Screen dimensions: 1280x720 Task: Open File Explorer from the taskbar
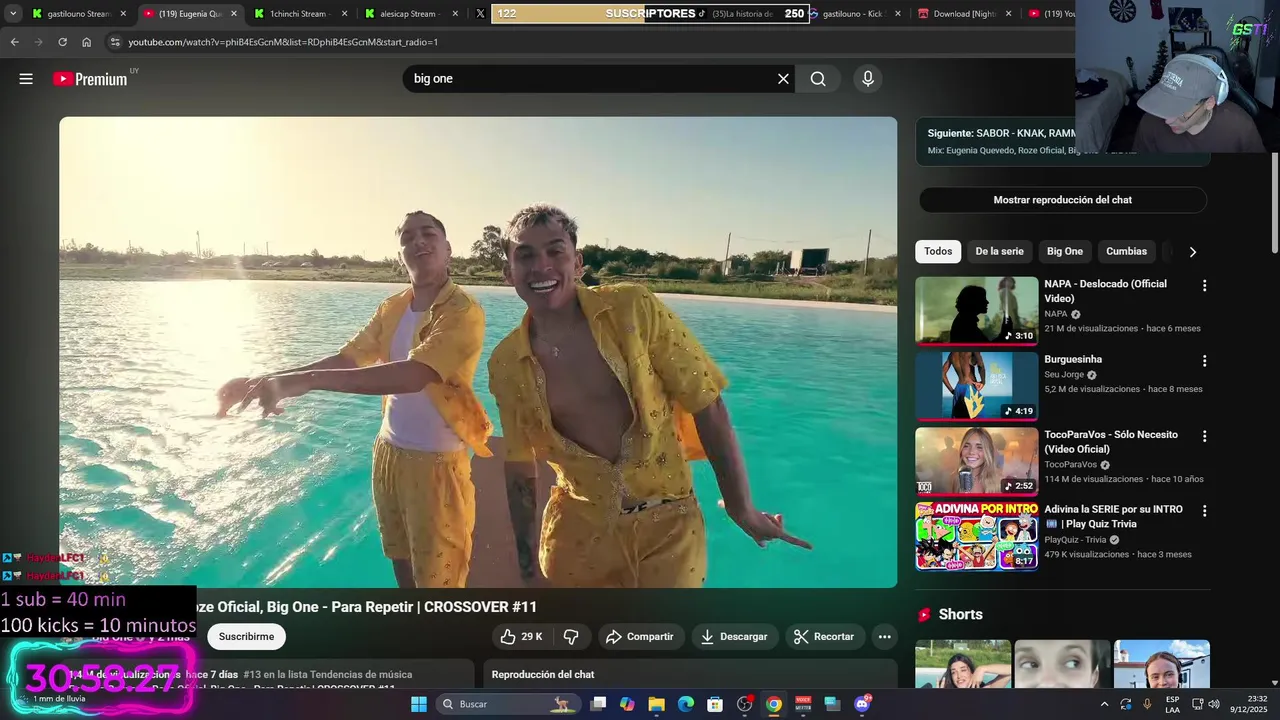coord(656,704)
